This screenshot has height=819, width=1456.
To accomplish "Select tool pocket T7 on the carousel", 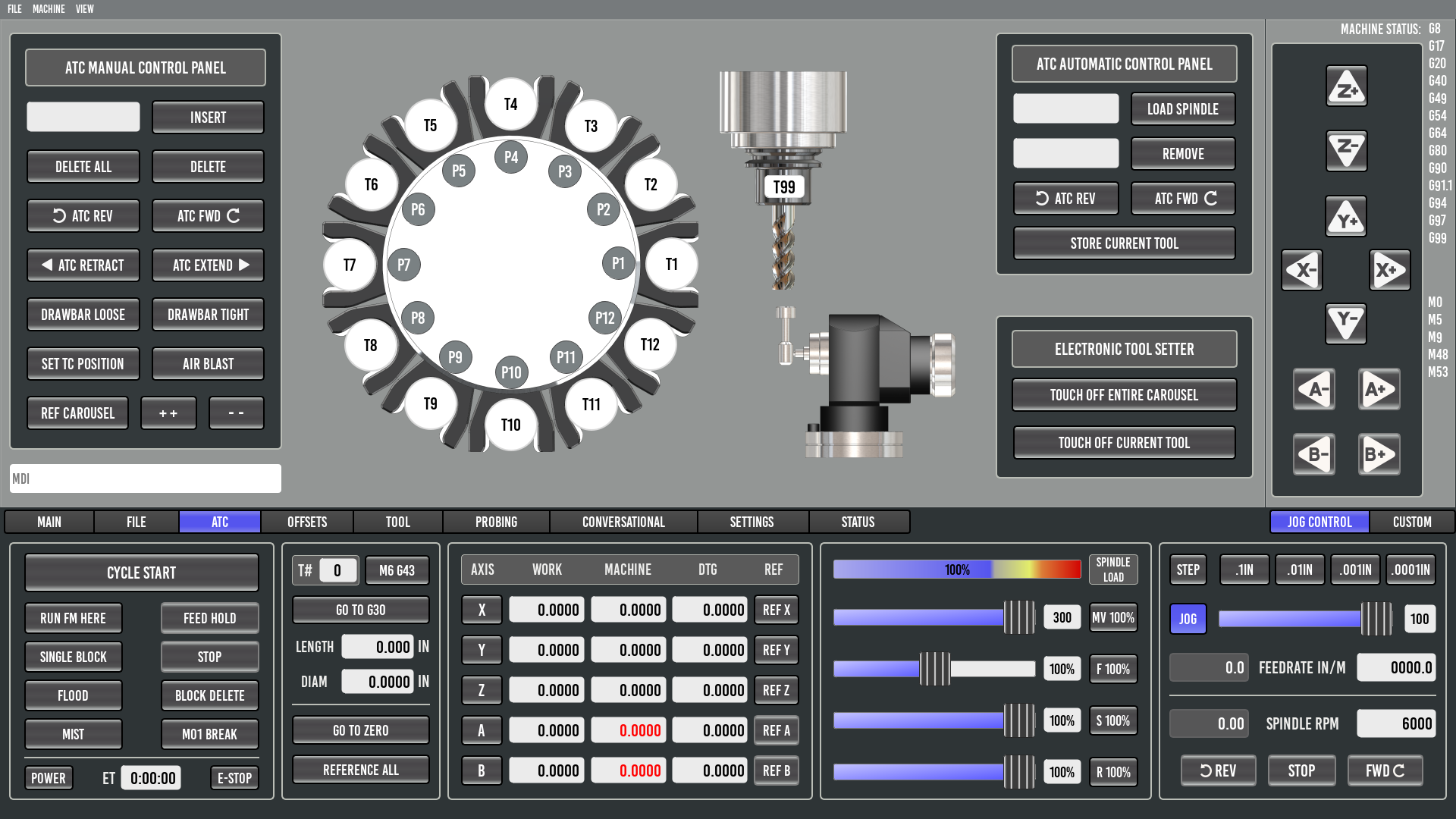I will click(x=350, y=265).
